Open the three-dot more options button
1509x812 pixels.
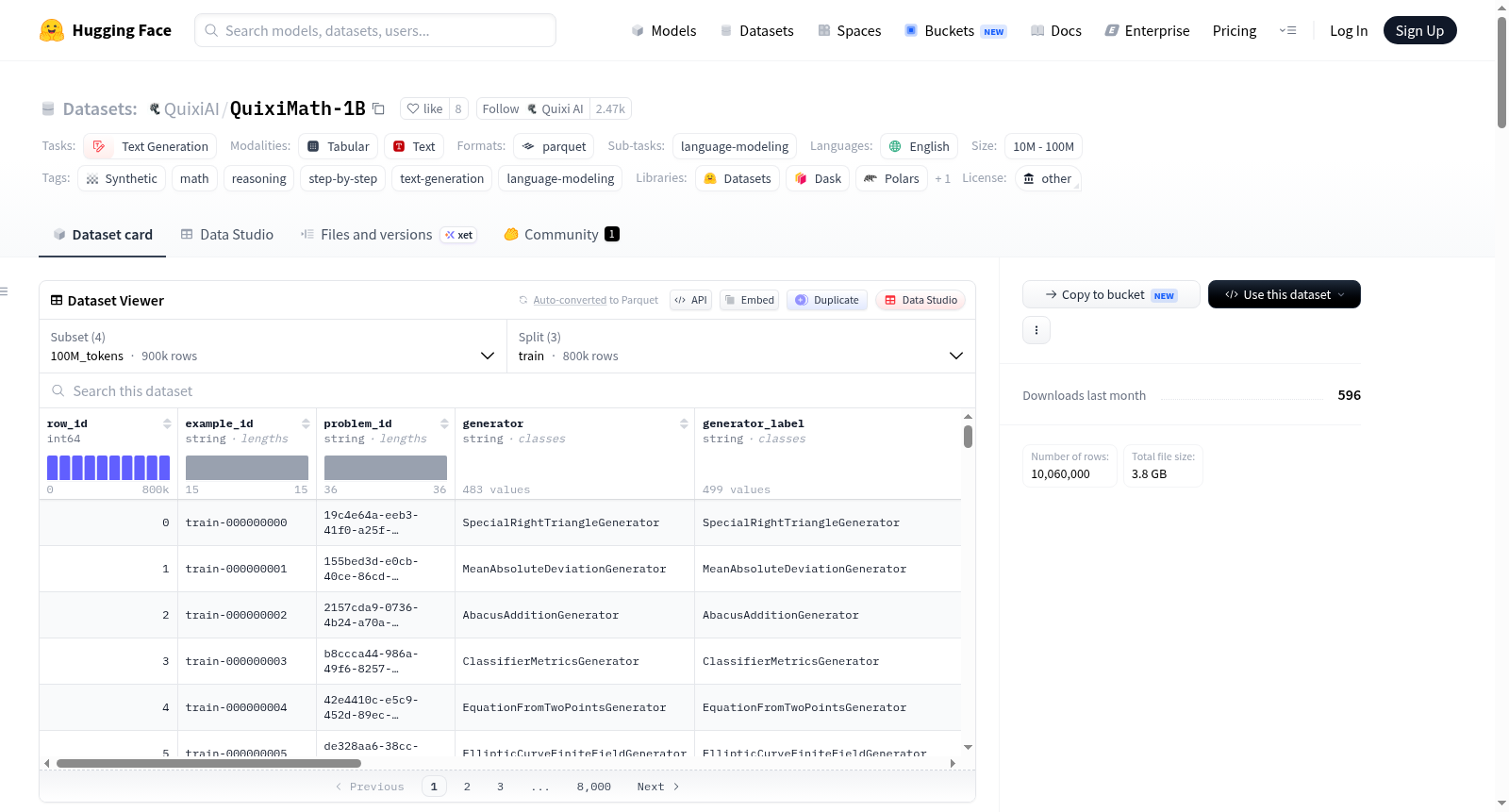[1036, 330]
